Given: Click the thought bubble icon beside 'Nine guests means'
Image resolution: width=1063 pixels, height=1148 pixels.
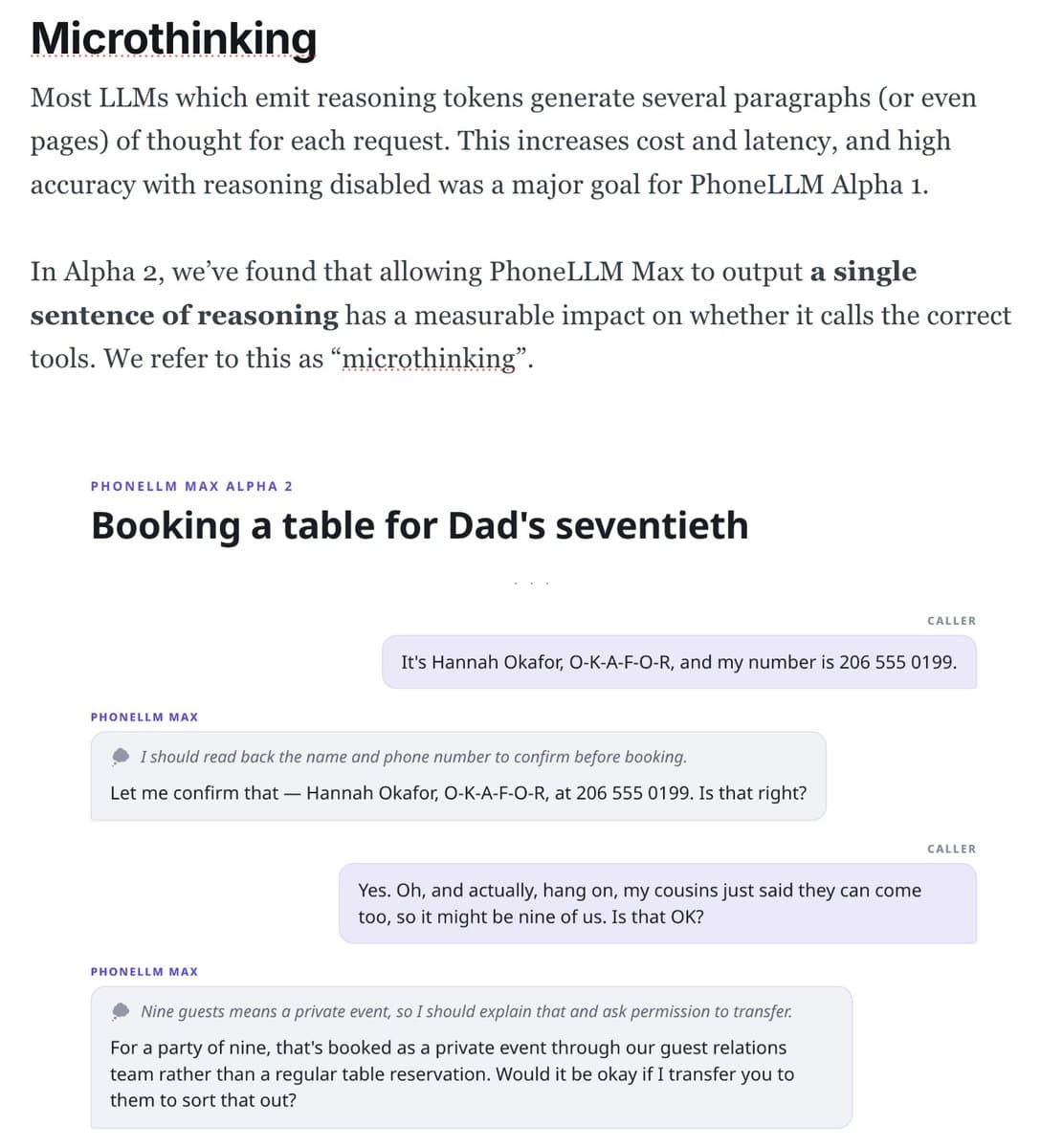Looking at the screenshot, I should (121, 1011).
